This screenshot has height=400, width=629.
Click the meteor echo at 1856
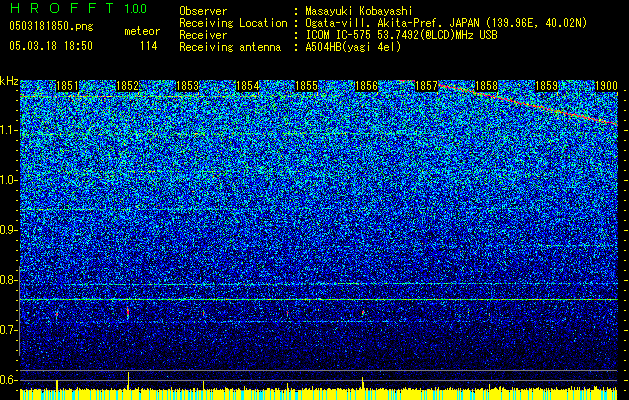[363, 313]
